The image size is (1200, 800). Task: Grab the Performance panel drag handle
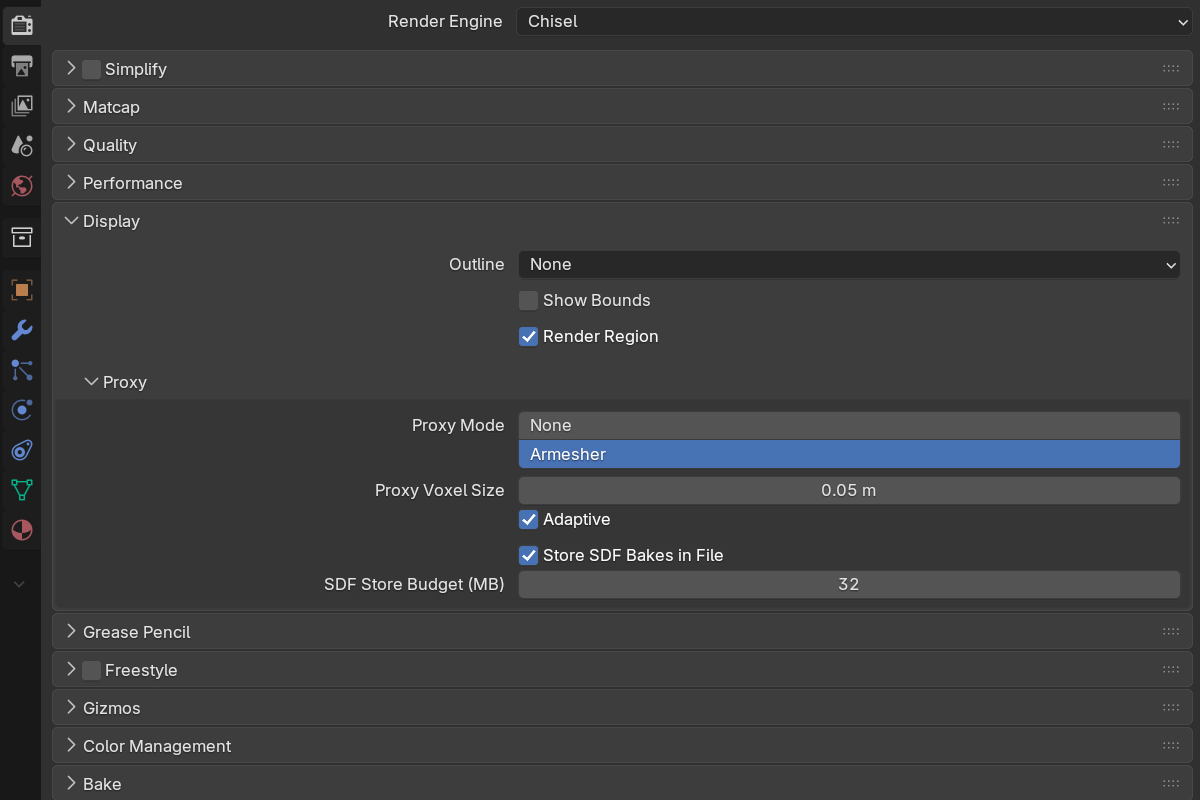[1171, 183]
